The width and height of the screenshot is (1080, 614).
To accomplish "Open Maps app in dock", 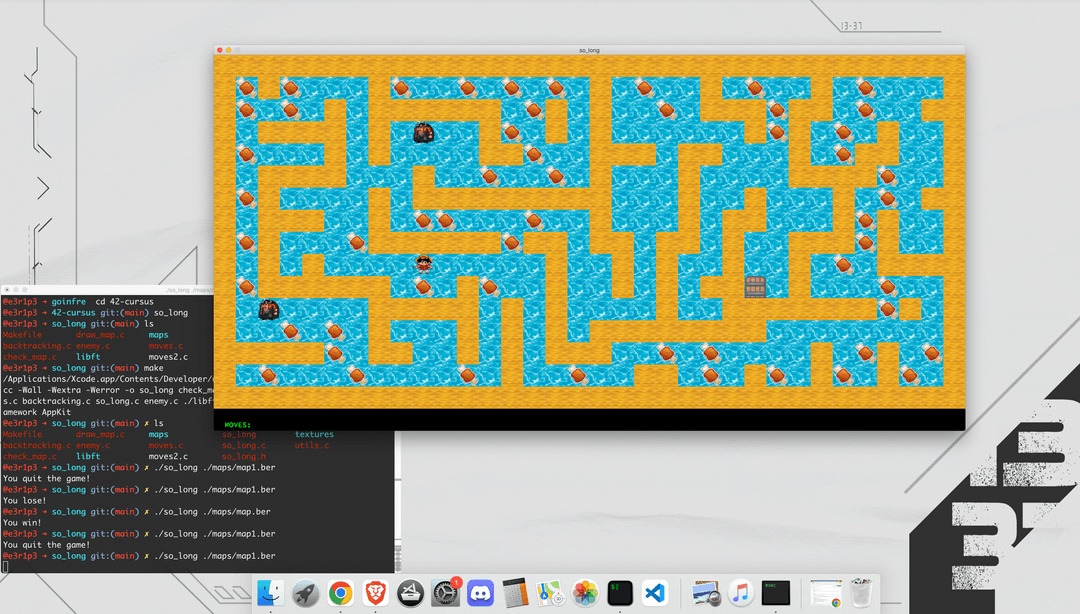I will coord(550,593).
